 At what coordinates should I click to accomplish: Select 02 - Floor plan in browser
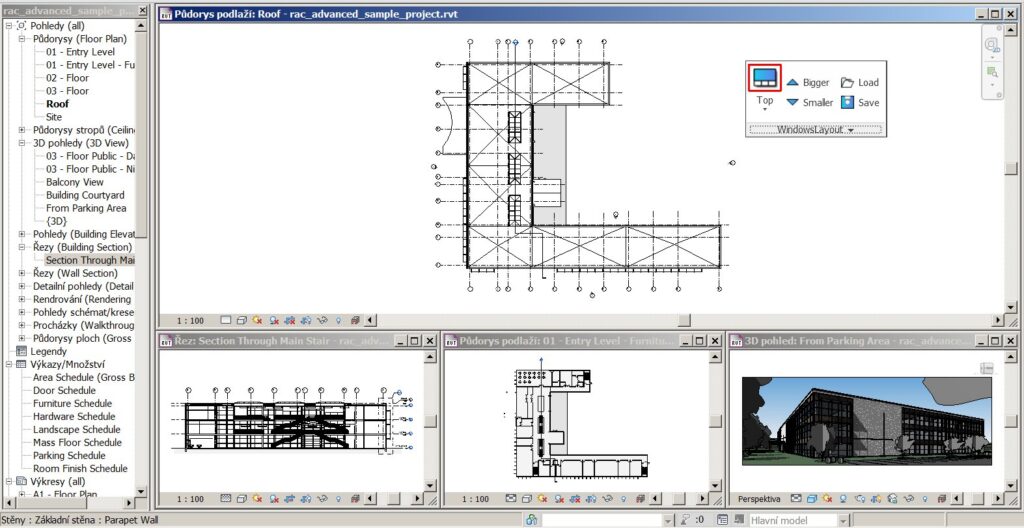click(x=67, y=78)
